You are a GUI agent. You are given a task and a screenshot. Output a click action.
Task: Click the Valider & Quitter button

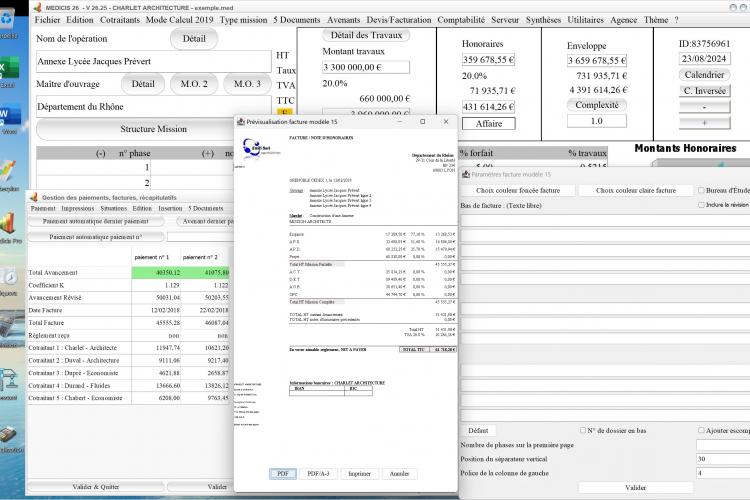(x=96, y=487)
